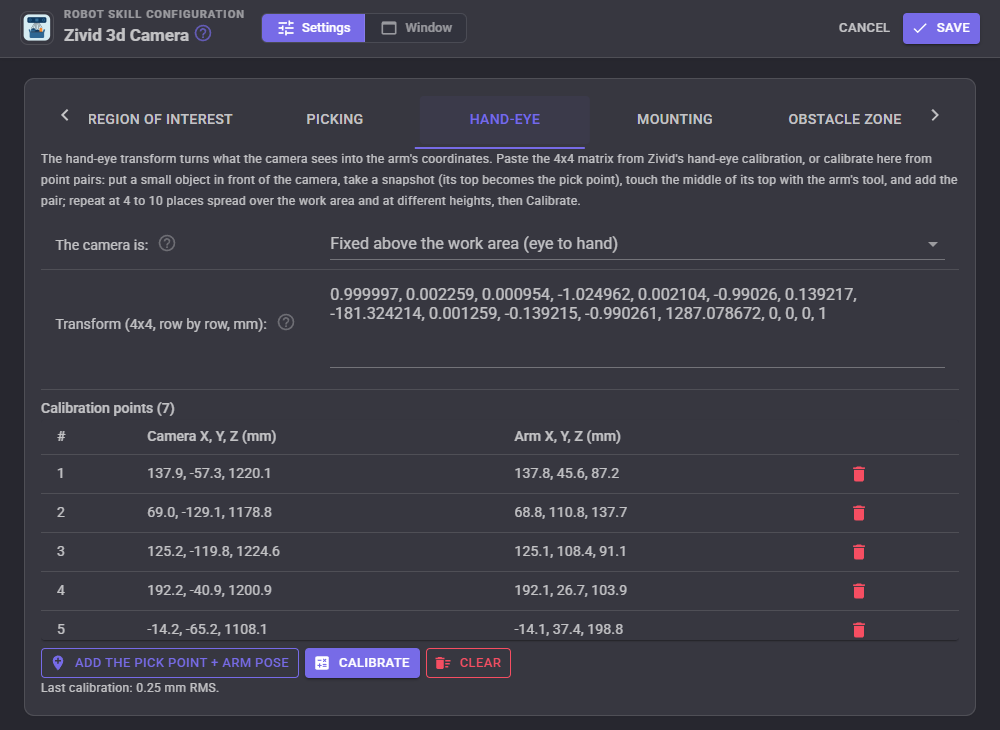Open help icon next to 'The camera is:'

tap(167, 244)
